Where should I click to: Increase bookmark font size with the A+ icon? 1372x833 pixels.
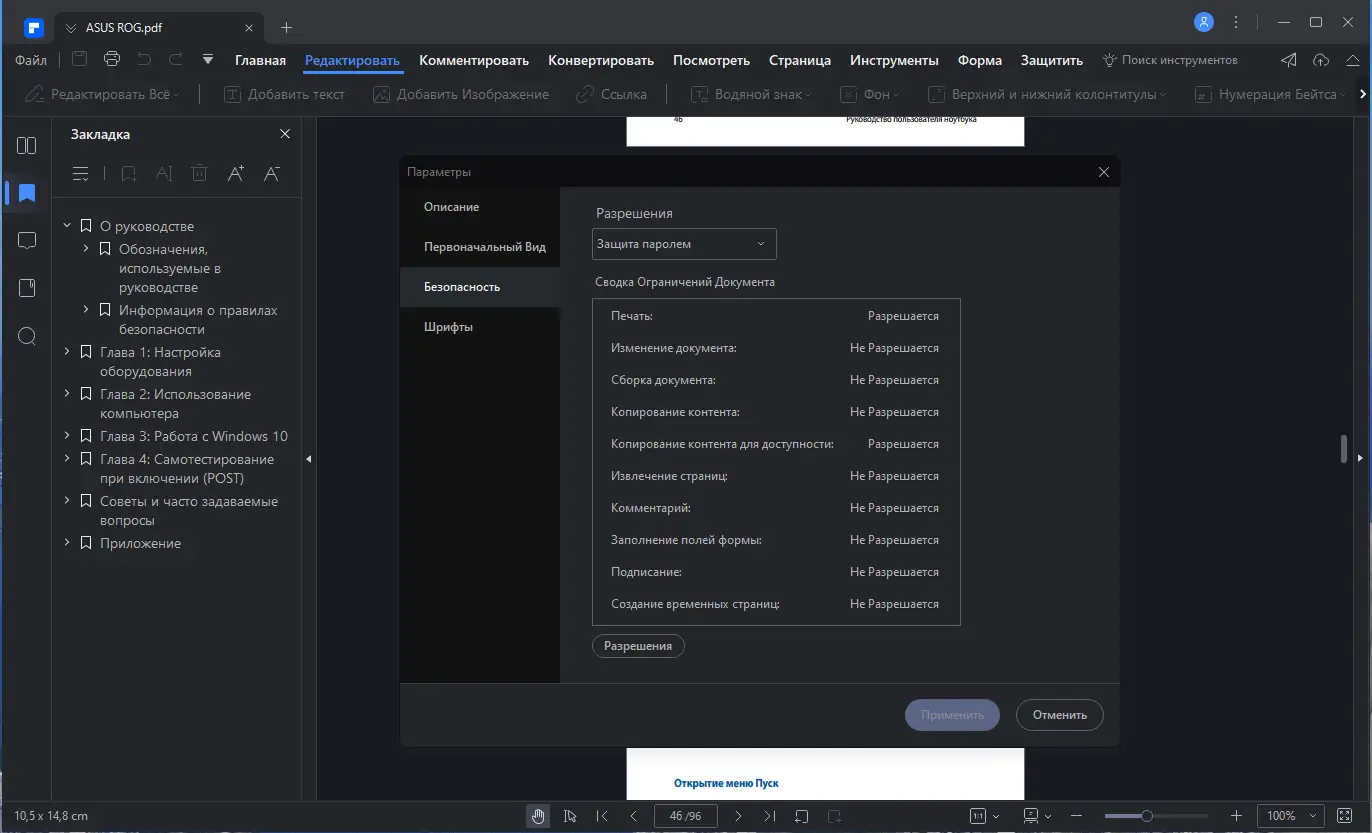pyautogui.click(x=236, y=174)
